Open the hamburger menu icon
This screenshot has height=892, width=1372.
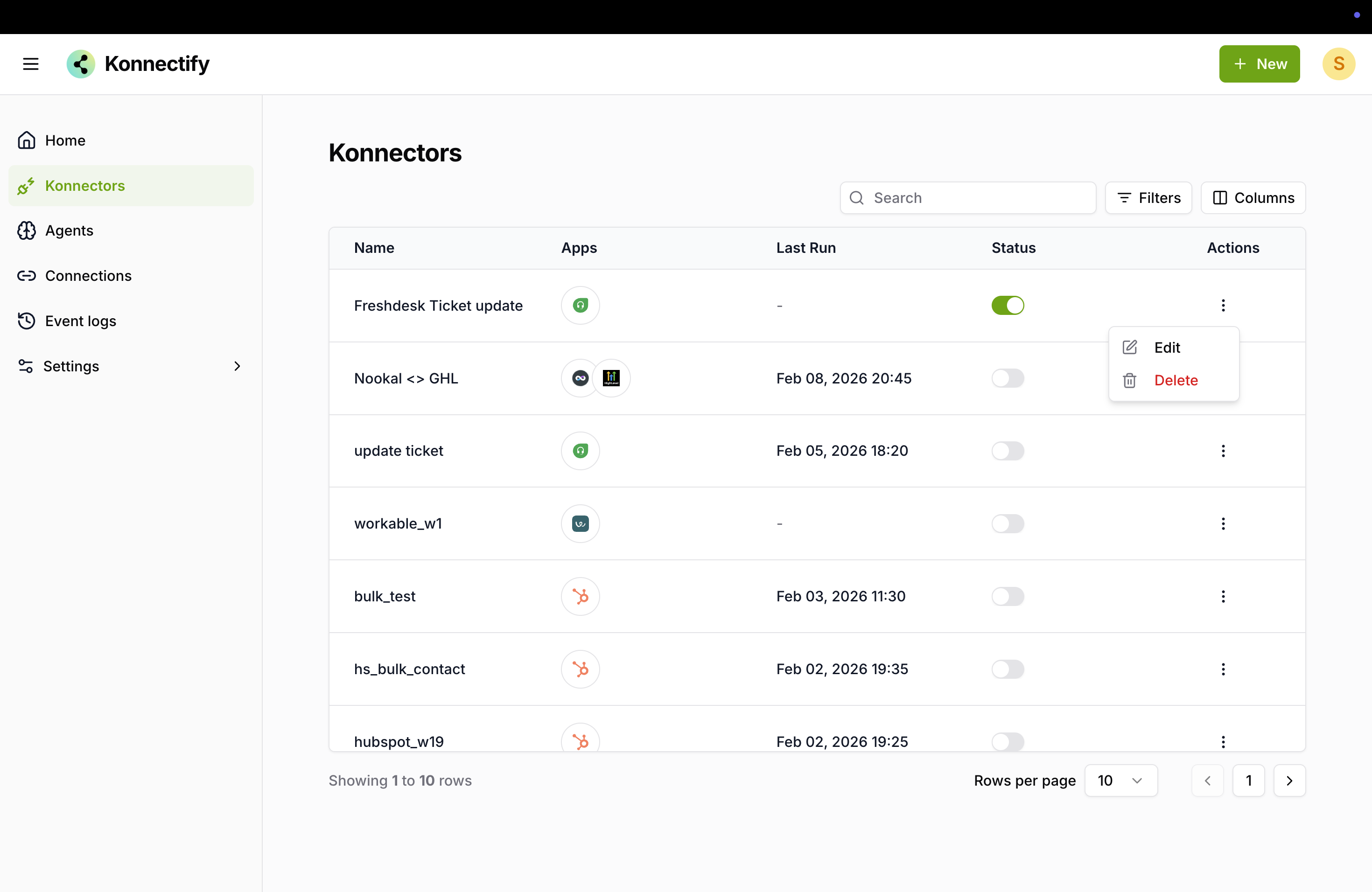coord(30,64)
